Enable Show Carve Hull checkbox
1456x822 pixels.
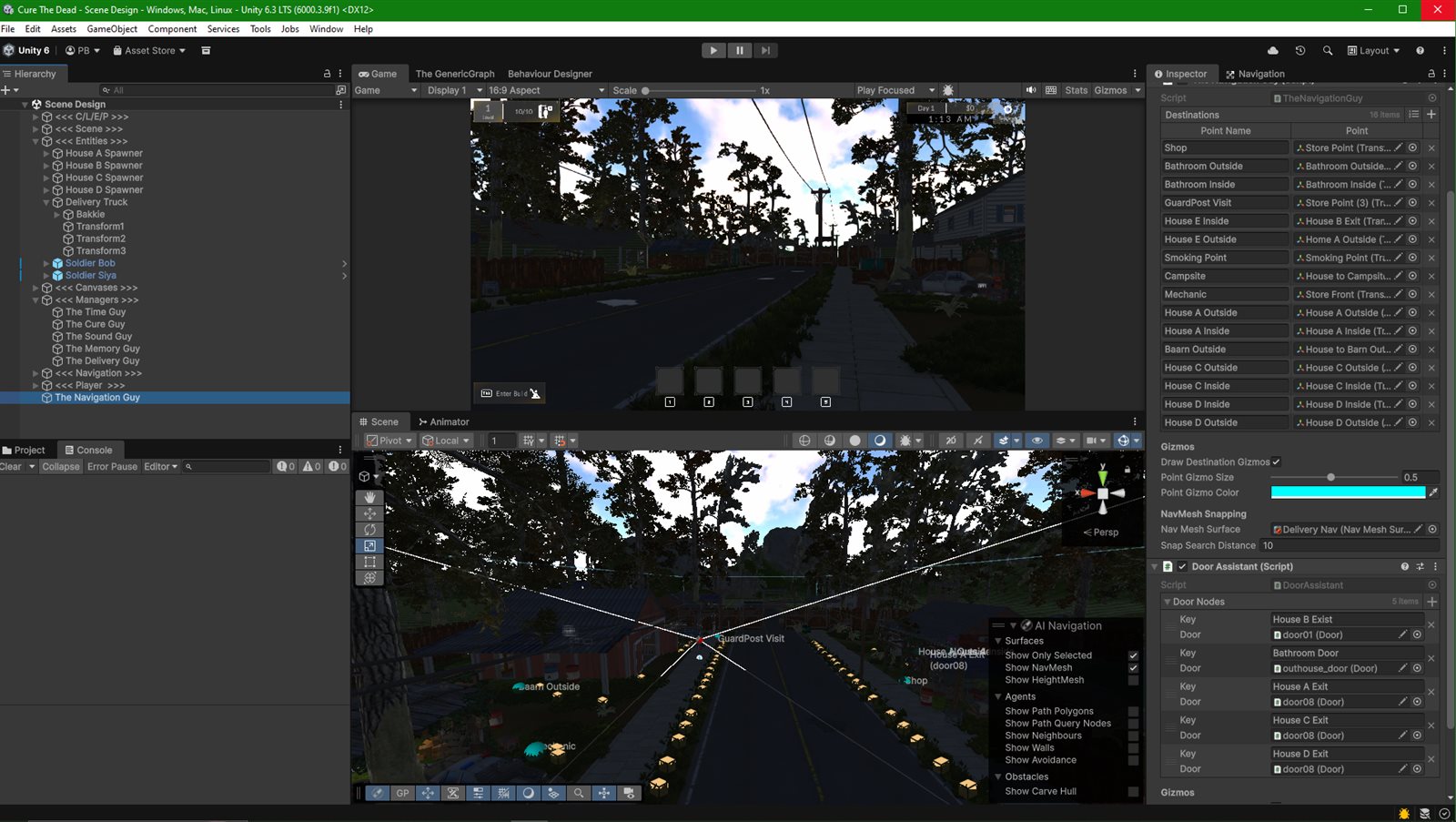point(1133,792)
